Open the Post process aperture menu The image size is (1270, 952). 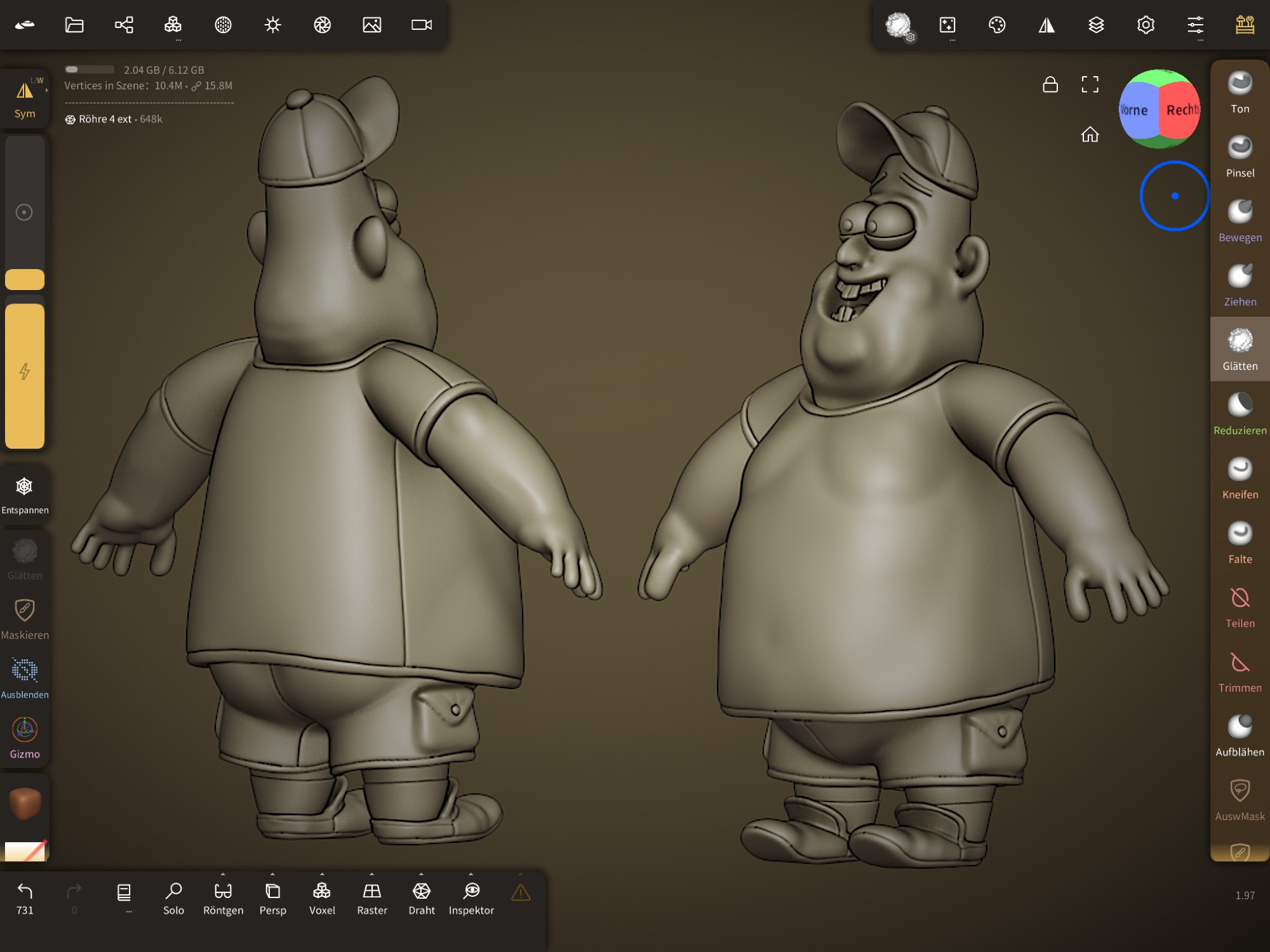[x=323, y=25]
